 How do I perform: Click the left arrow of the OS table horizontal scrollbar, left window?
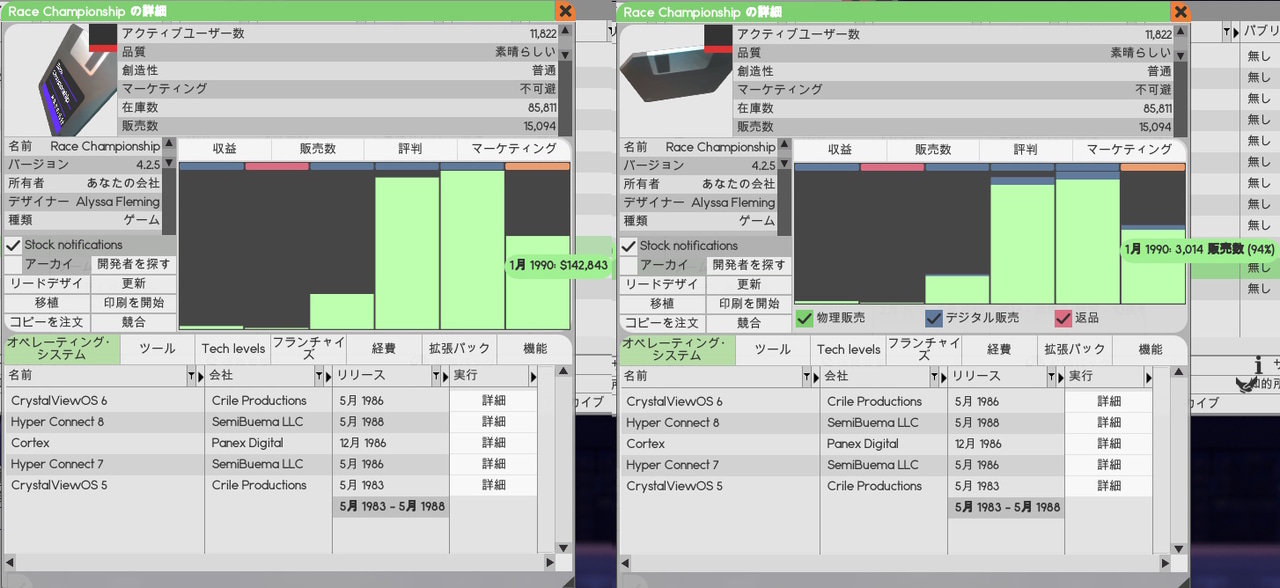pos(10,561)
